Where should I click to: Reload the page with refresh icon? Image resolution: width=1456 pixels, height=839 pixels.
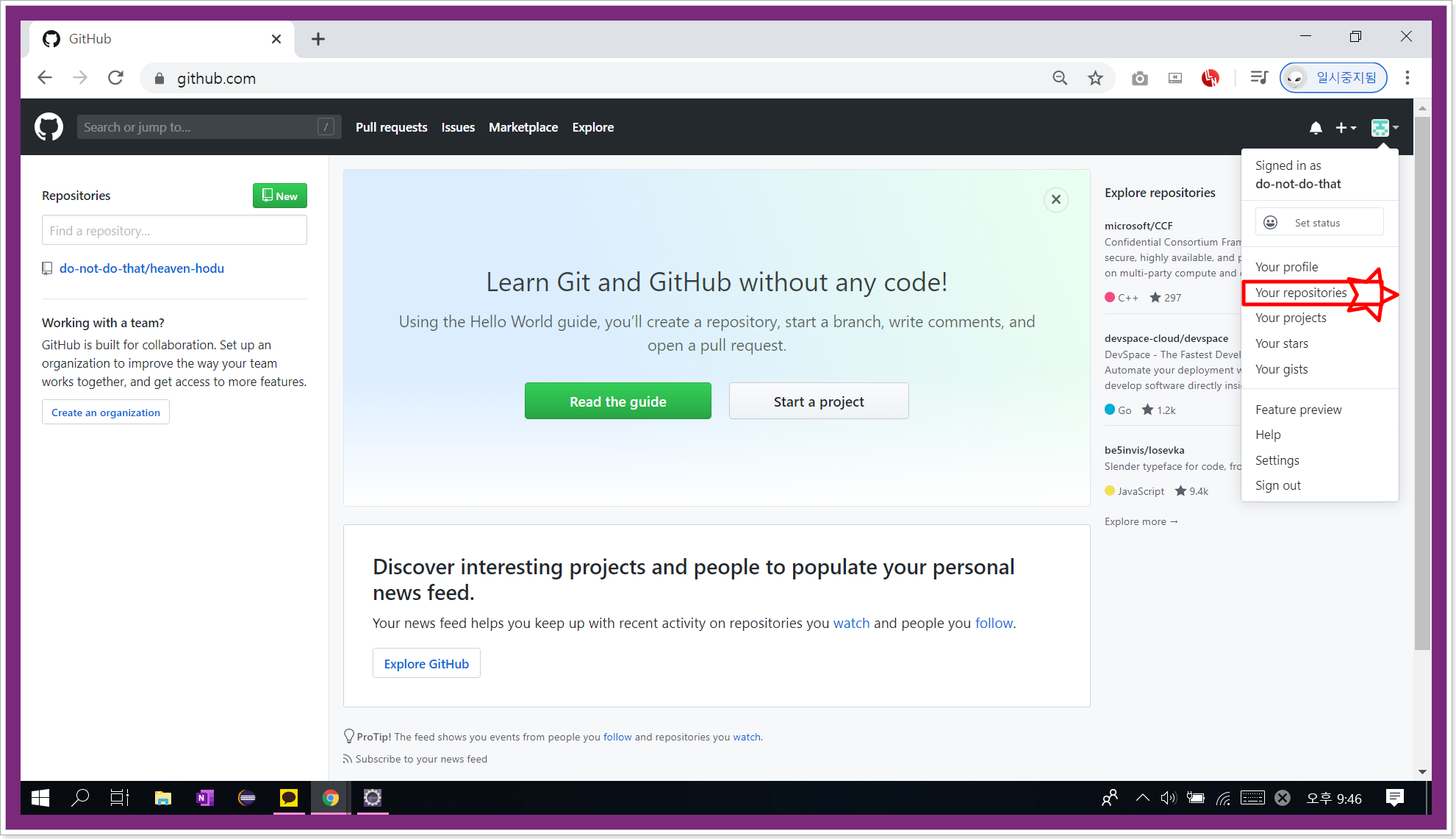(115, 78)
